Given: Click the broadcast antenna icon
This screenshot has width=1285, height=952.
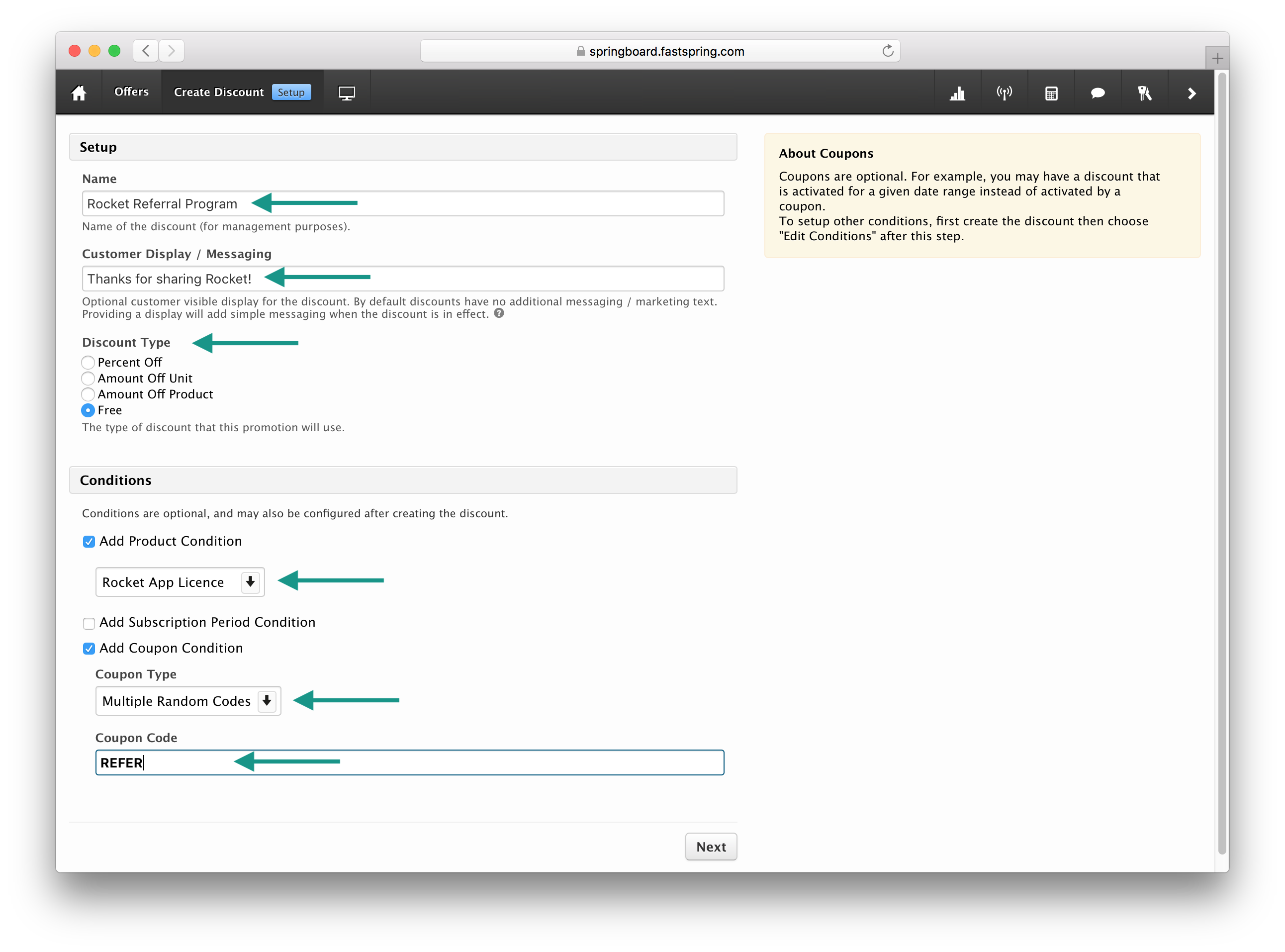Looking at the screenshot, I should point(1004,93).
